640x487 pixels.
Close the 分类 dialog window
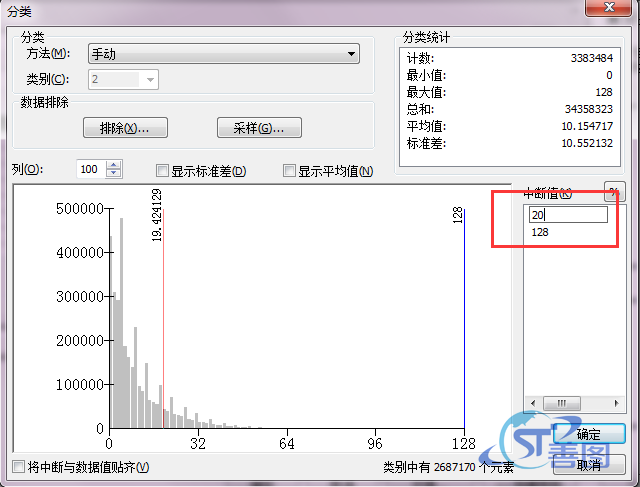(x=609, y=7)
